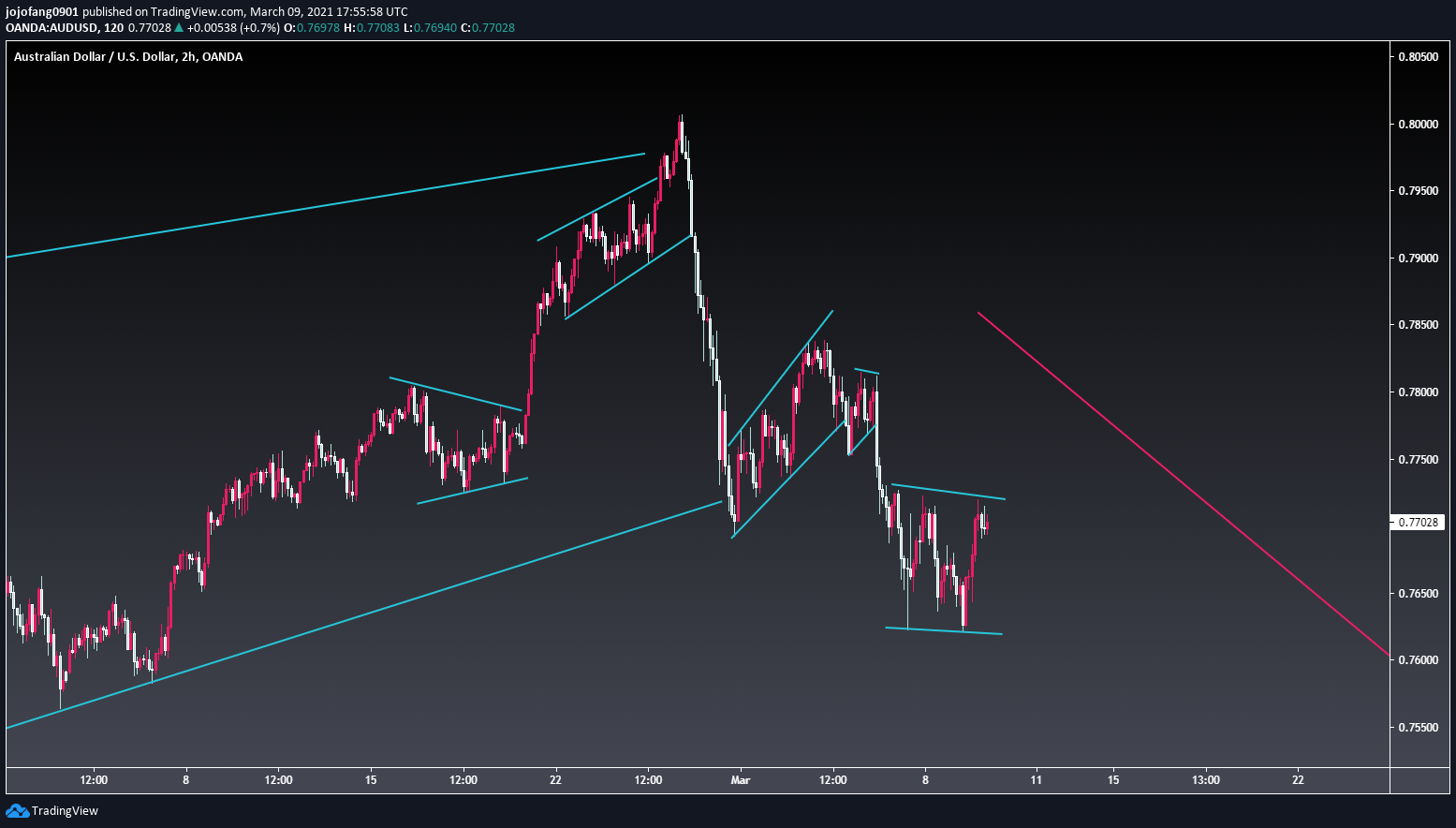Click the close value C:0.77028 in header
Viewport: 1456px width, 828px height.
click(x=487, y=27)
